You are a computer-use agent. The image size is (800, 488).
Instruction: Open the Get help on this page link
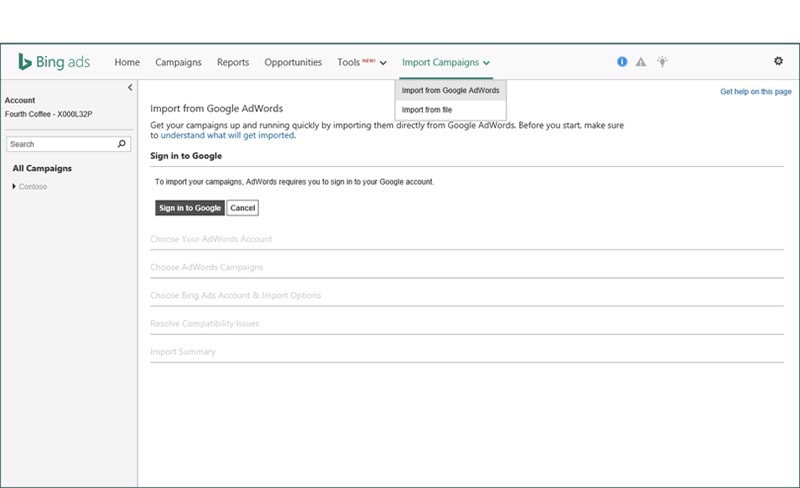click(756, 92)
